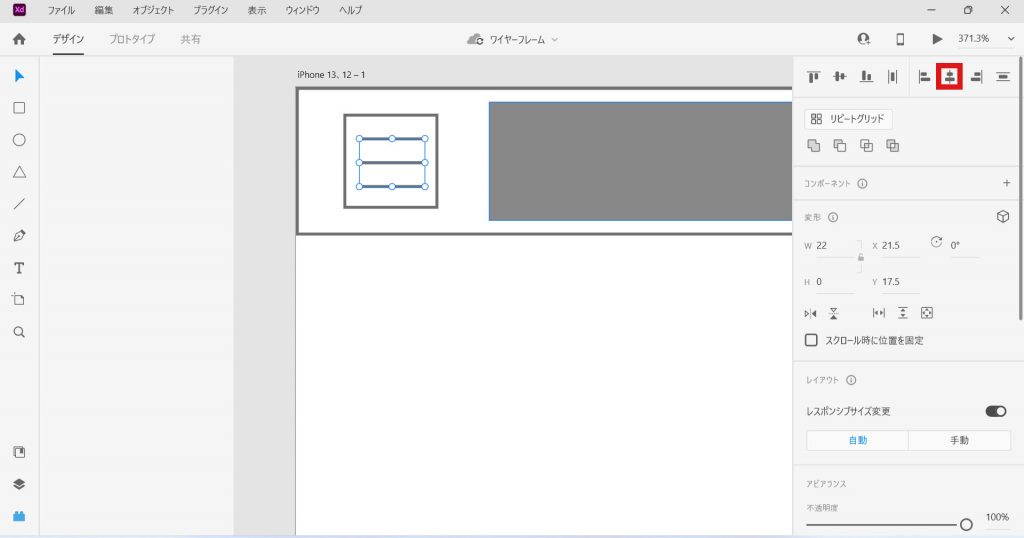Open the プラグイン menu
The width and height of the screenshot is (1024, 538).
pyautogui.click(x=211, y=10)
